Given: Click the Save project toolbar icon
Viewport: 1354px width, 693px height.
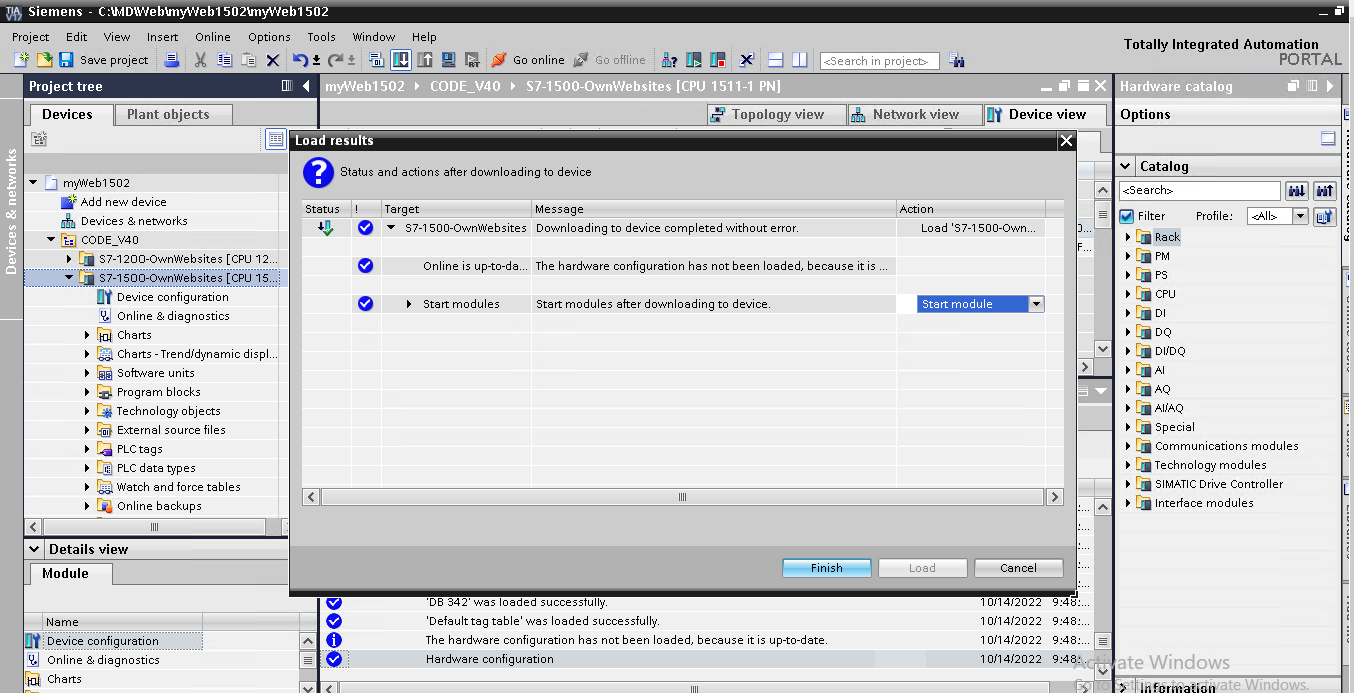Looking at the screenshot, I should (x=66, y=60).
